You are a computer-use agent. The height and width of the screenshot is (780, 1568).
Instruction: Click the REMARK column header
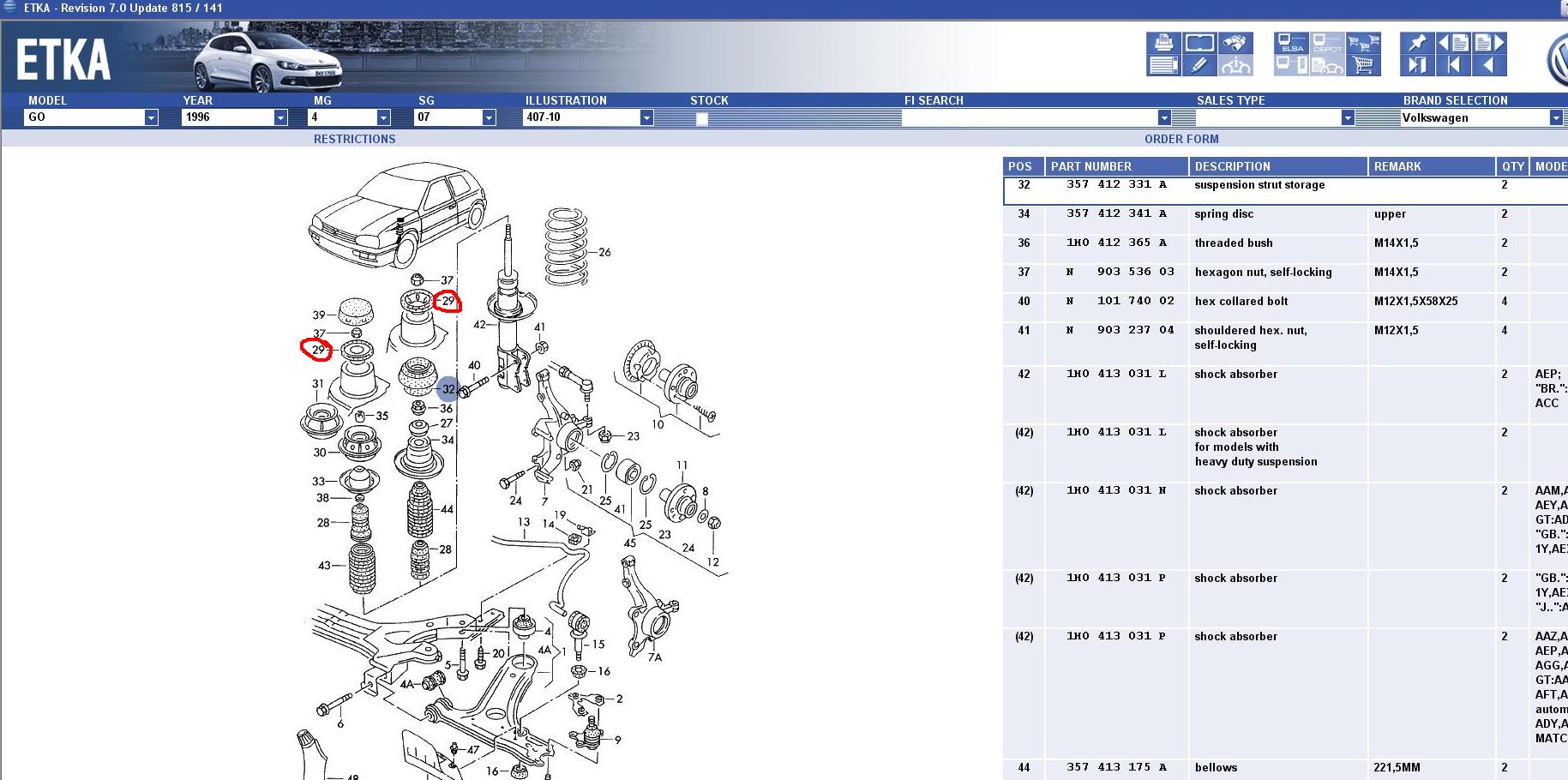click(1432, 166)
